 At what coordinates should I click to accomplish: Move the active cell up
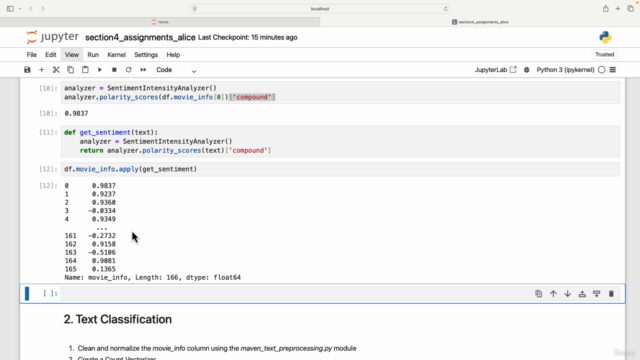(x=553, y=294)
